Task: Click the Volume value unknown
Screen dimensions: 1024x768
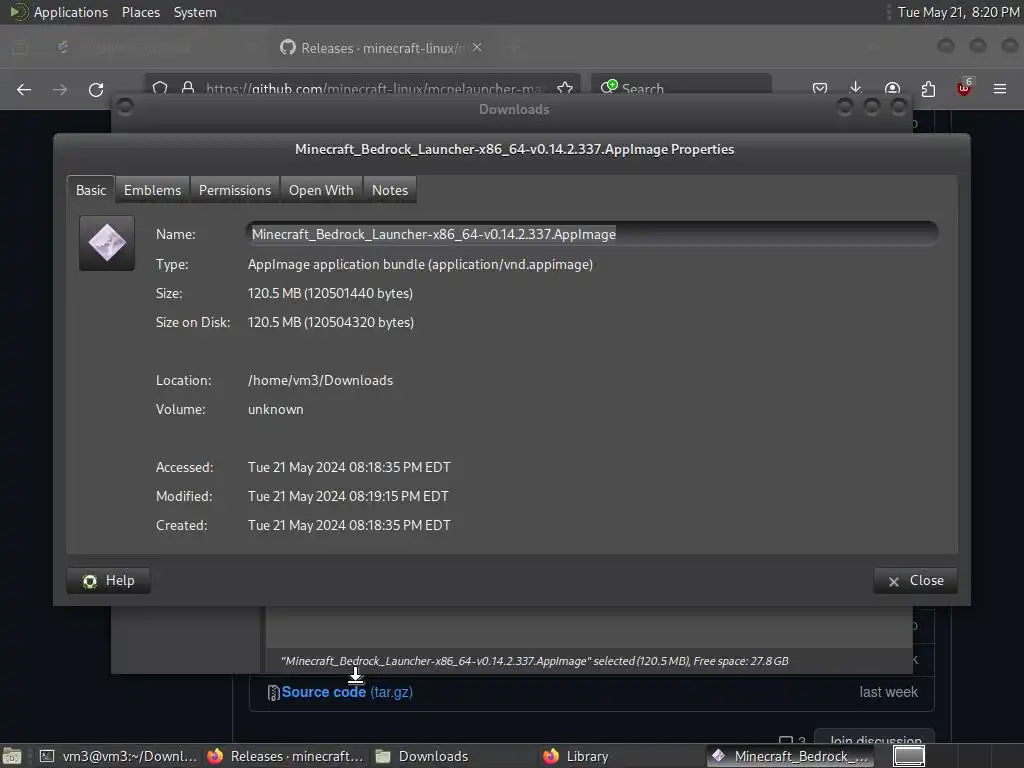Action: (x=276, y=409)
